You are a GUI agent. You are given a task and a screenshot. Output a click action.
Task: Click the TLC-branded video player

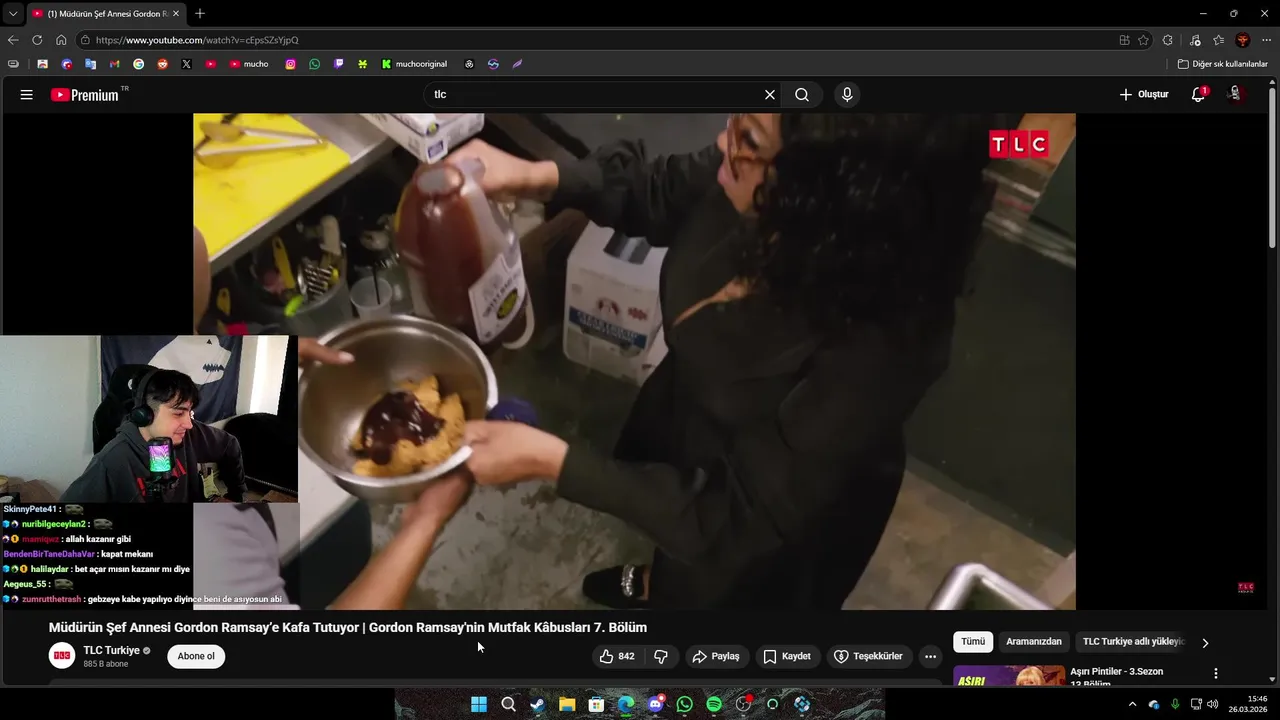tap(634, 361)
